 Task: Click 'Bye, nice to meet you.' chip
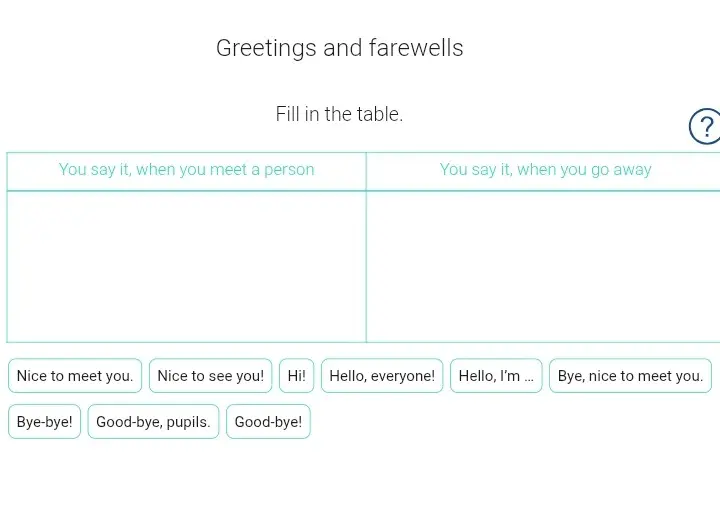630,376
